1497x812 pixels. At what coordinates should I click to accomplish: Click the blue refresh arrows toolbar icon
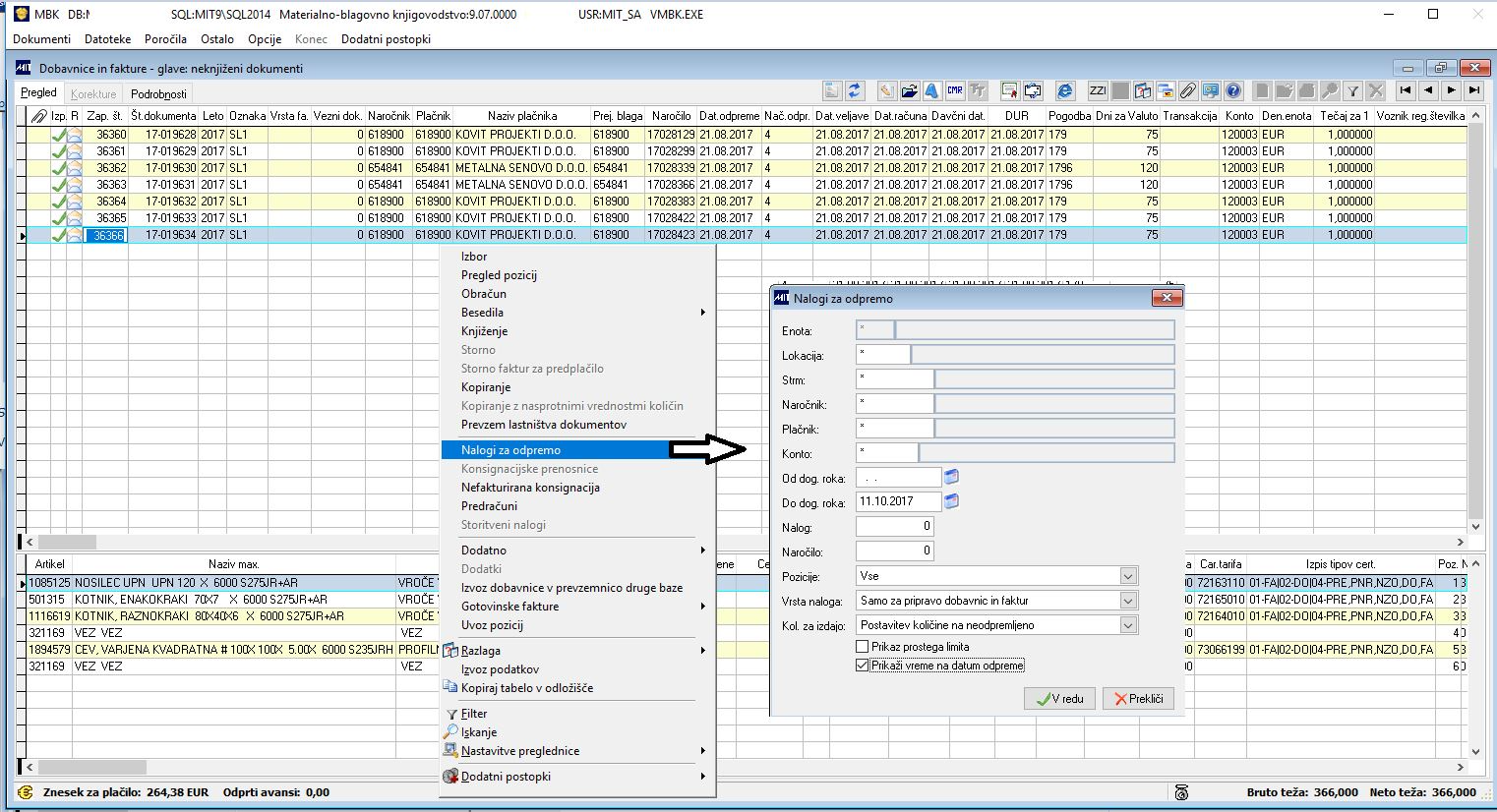click(855, 90)
